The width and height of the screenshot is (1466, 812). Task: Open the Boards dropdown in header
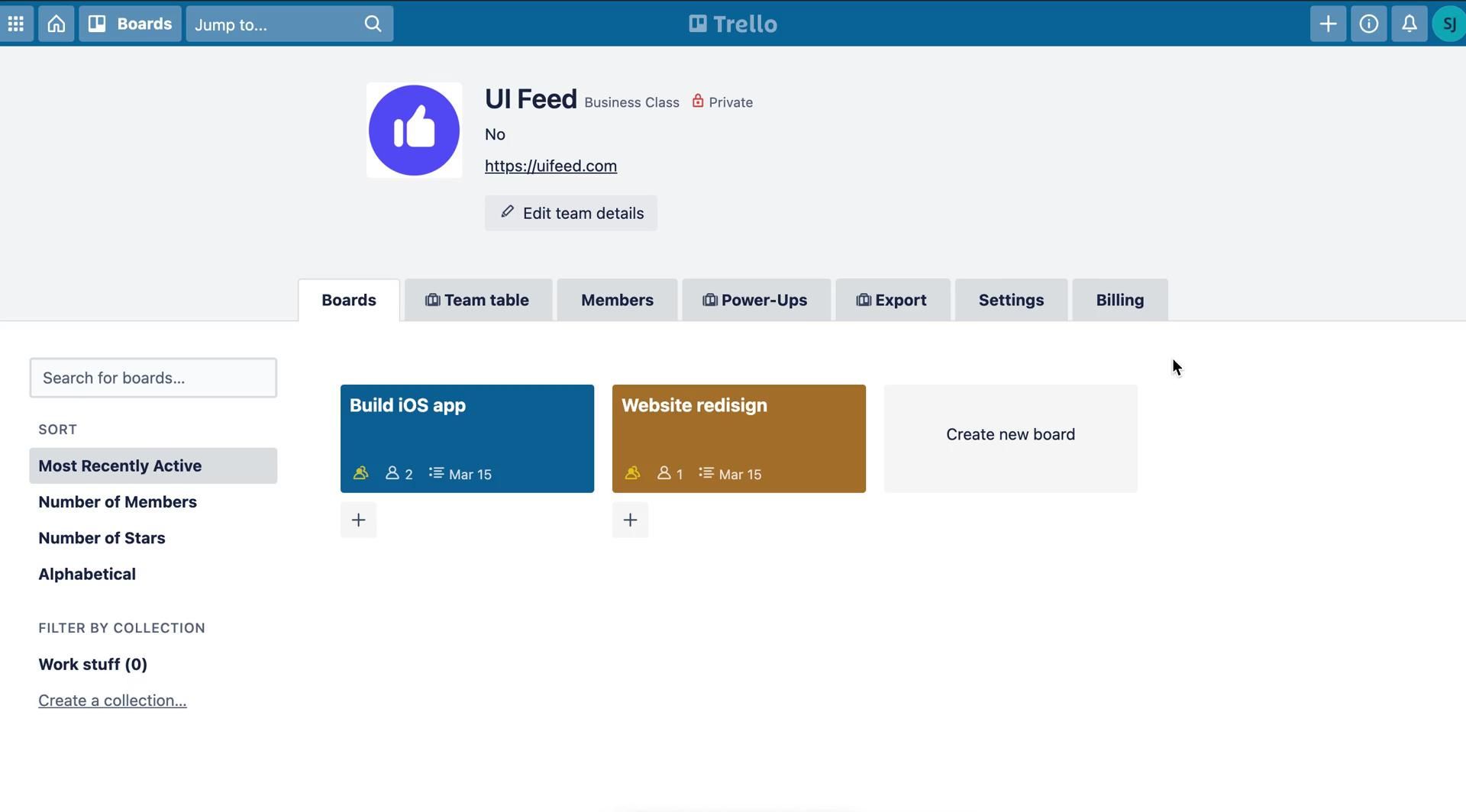130,24
